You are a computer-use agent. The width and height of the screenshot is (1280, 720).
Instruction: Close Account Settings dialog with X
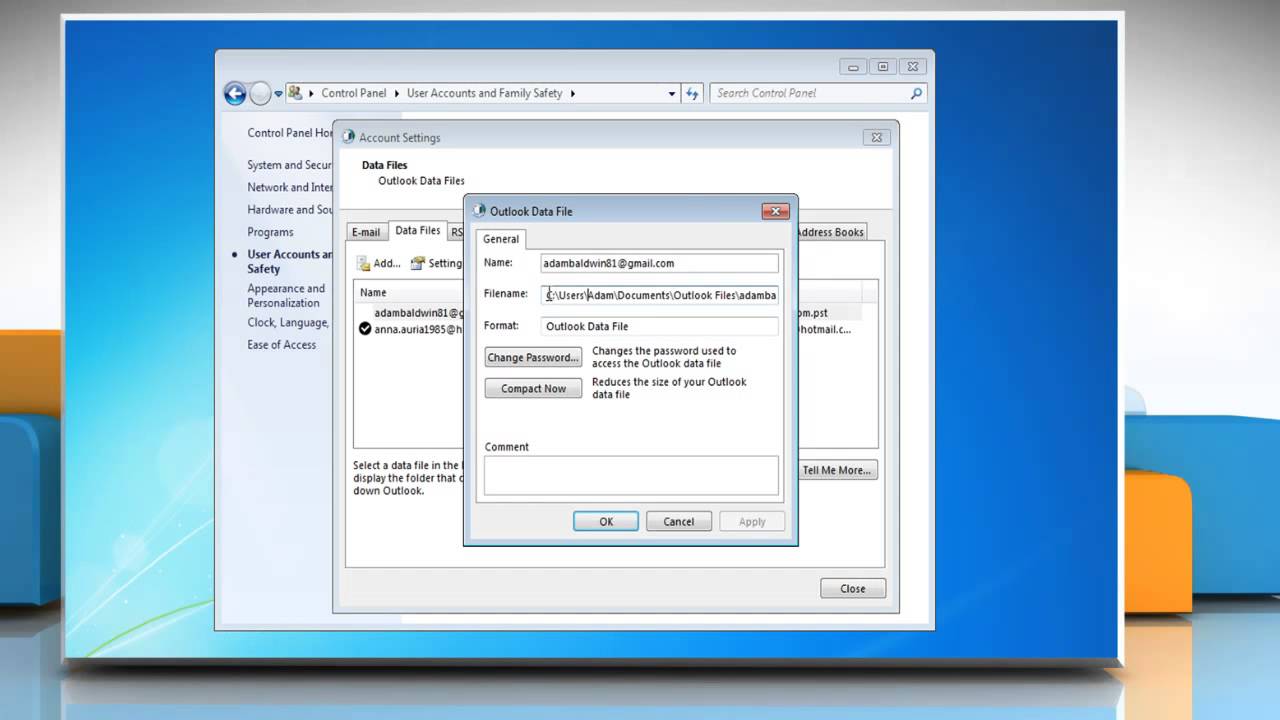(876, 138)
